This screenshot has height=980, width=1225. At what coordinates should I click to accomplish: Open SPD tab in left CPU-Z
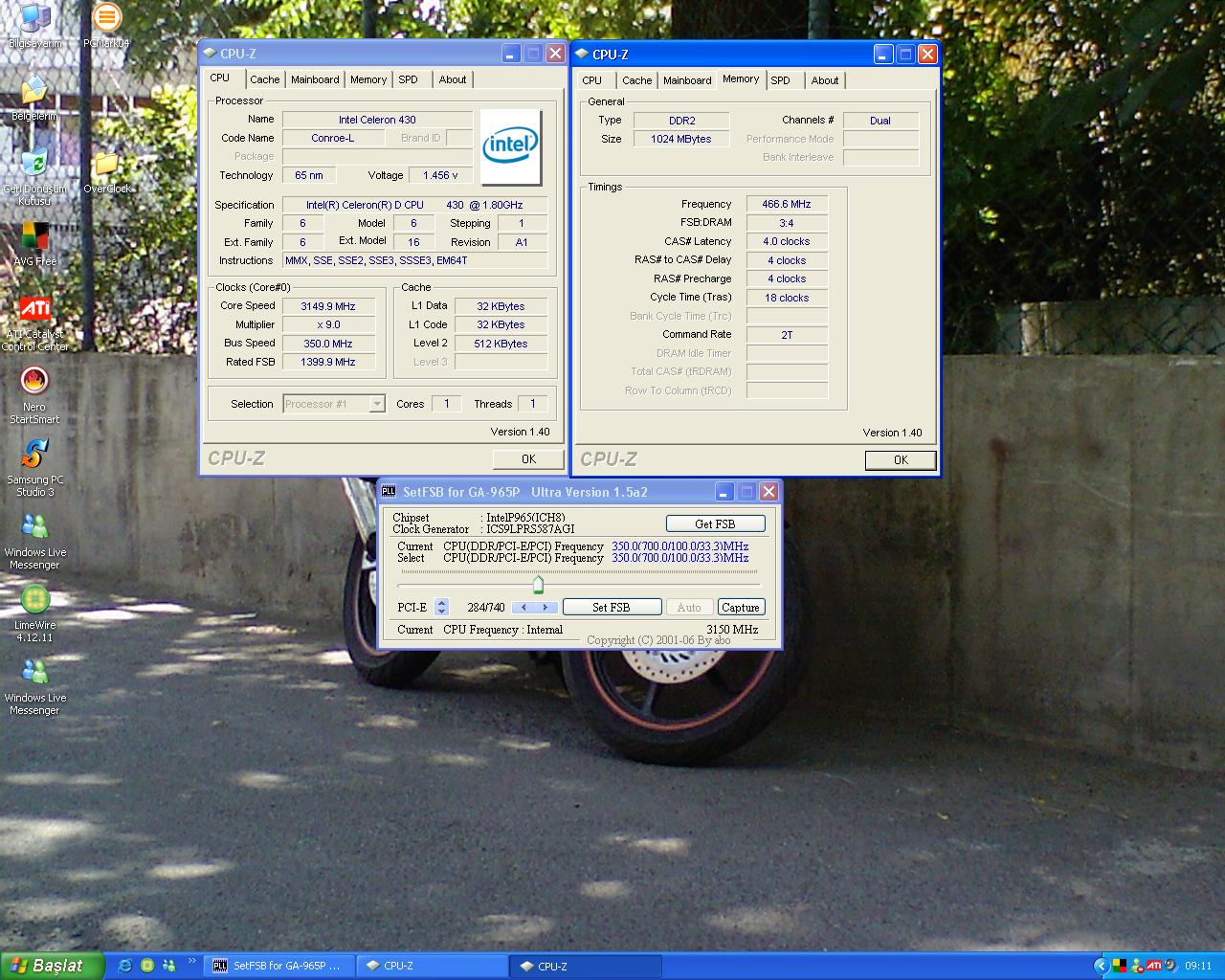(x=409, y=80)
